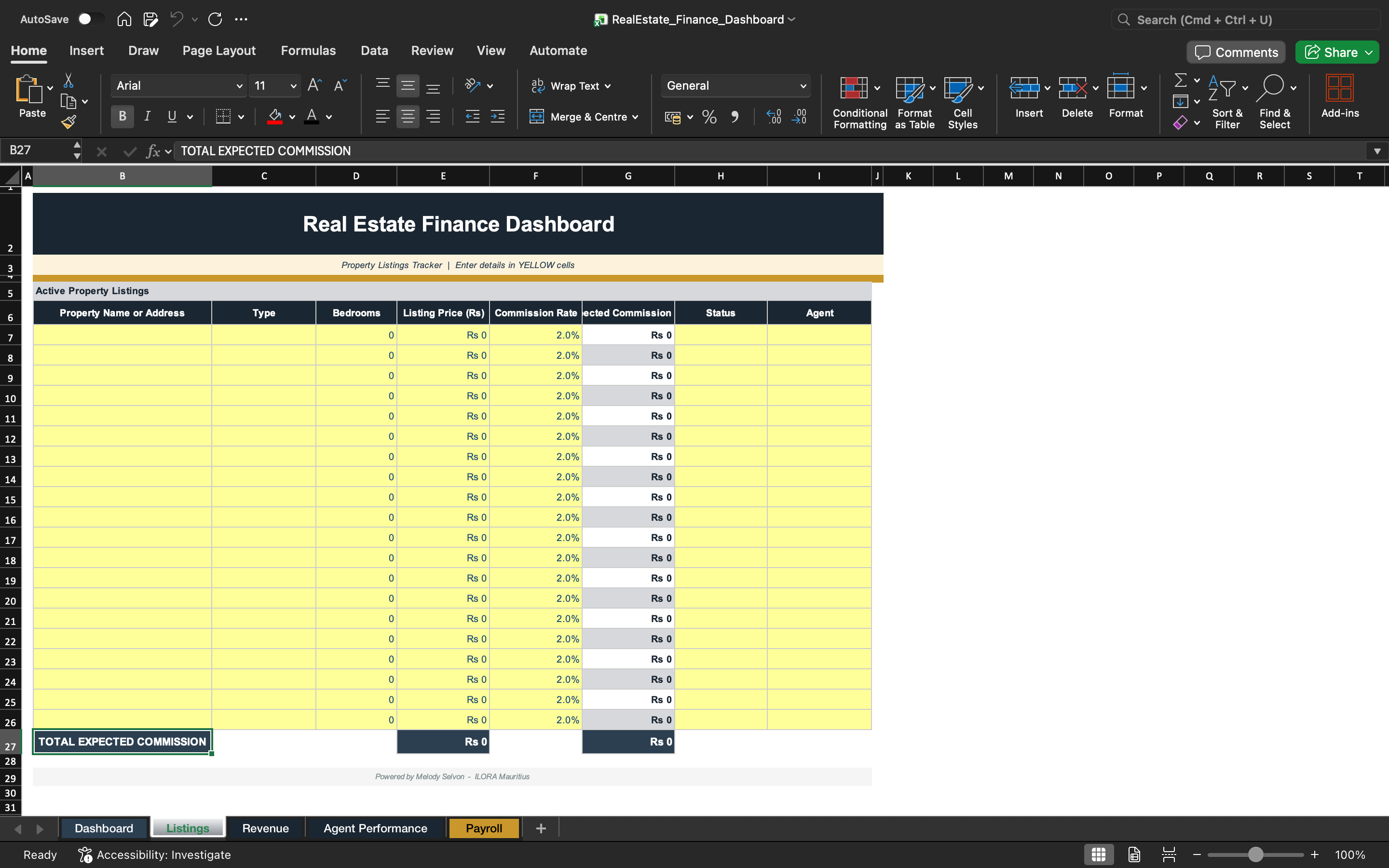Open fill colour dropdown arrow
Screen dimensions: 1389x868
pyautogui.click(x=292, y=117)
